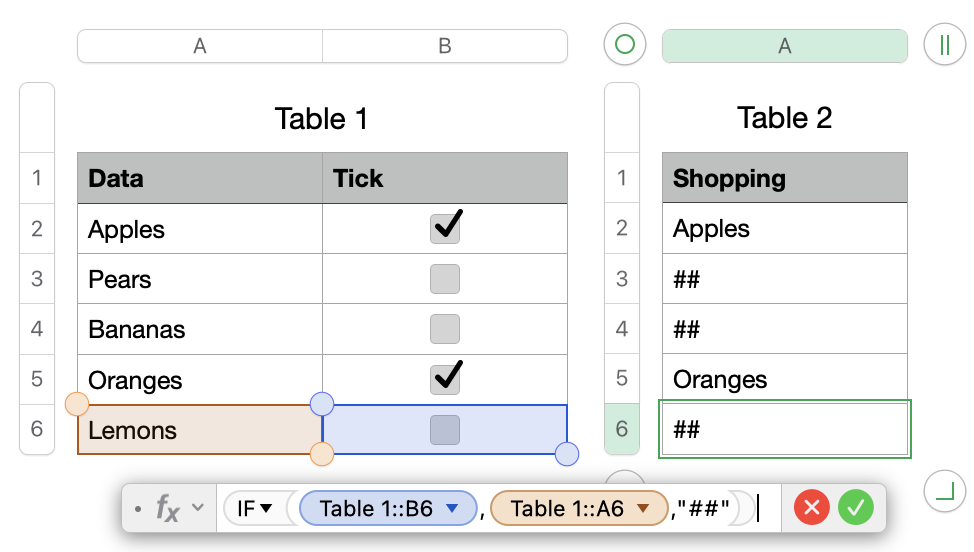Tick the Bananas checkbox
Screen dimensions: 974x552
445,329
